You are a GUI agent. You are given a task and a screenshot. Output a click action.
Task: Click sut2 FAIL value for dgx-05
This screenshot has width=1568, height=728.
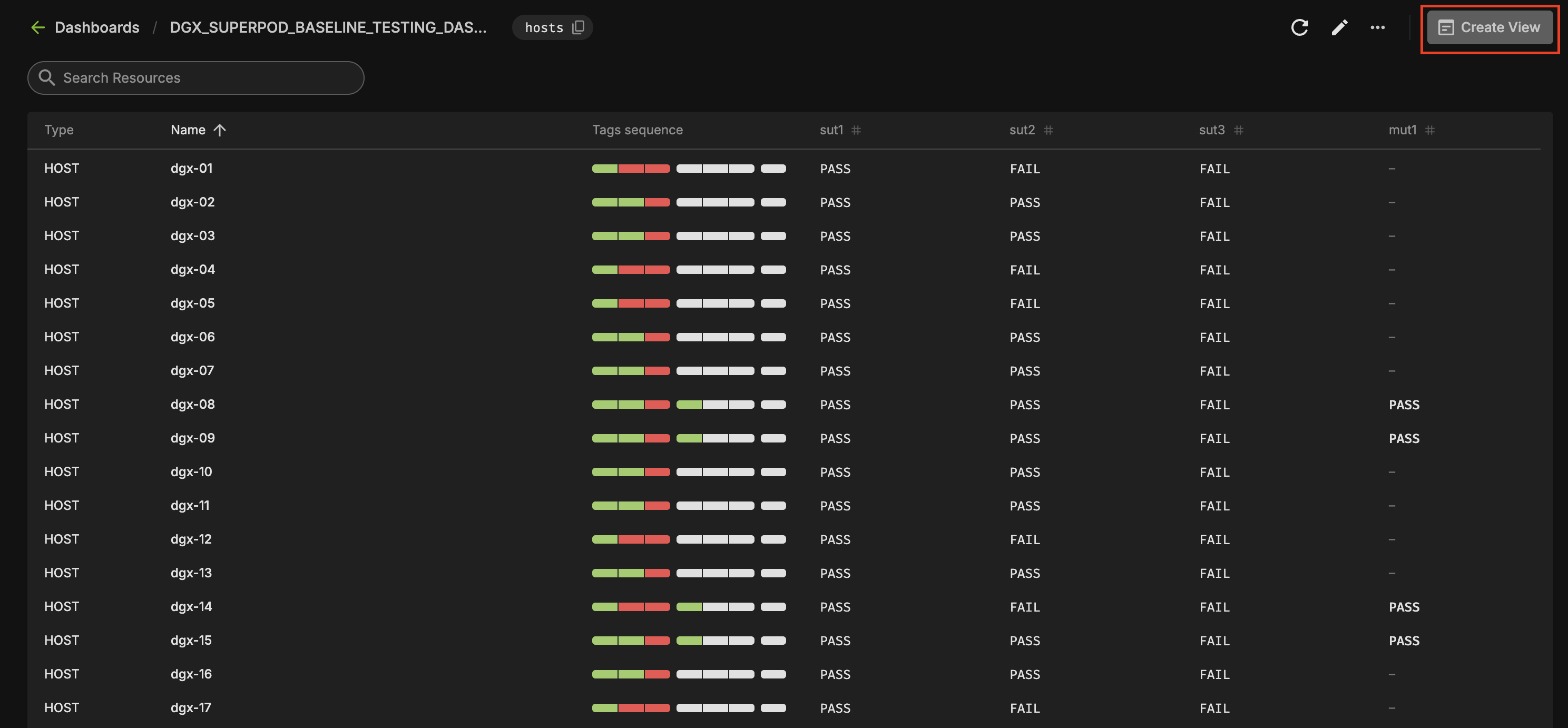(1025, 303)
